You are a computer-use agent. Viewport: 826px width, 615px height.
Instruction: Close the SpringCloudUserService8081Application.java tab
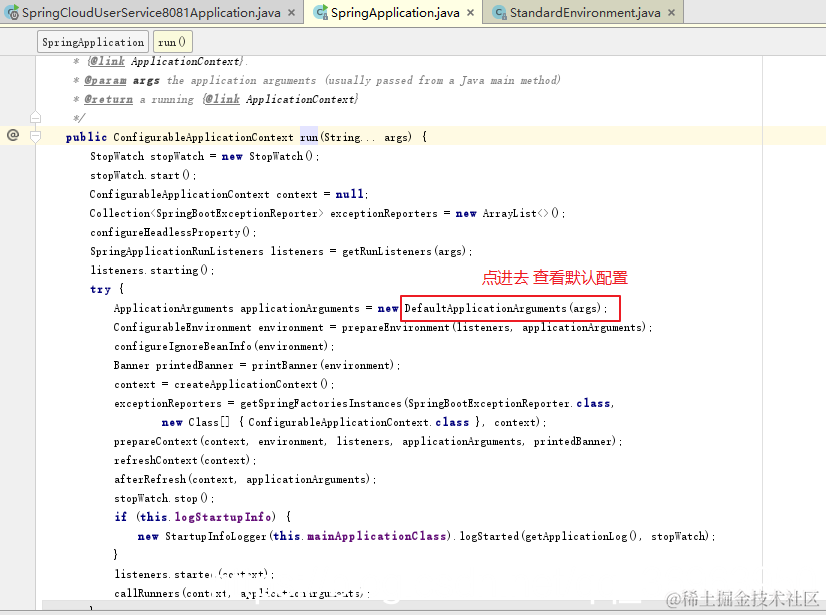pyautogui.click(x=291, y=13)
